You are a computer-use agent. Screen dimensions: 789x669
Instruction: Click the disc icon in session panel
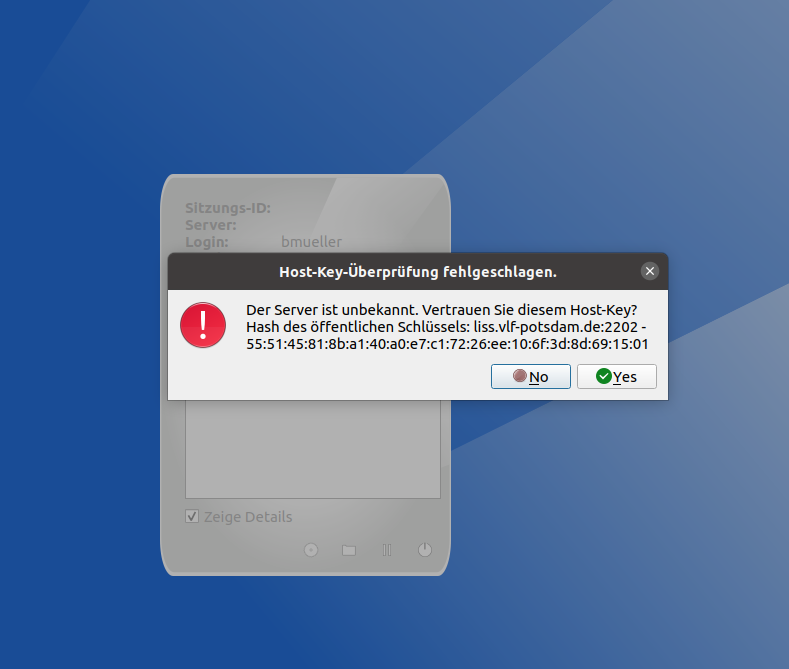click(311, 550)
